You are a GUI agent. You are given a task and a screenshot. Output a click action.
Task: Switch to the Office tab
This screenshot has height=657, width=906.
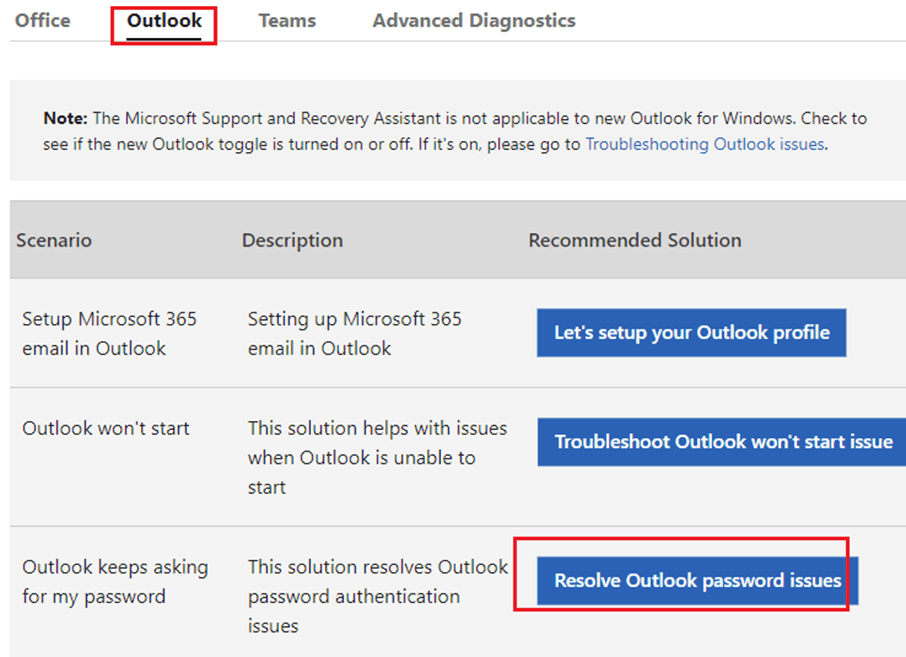click(42, 20)
